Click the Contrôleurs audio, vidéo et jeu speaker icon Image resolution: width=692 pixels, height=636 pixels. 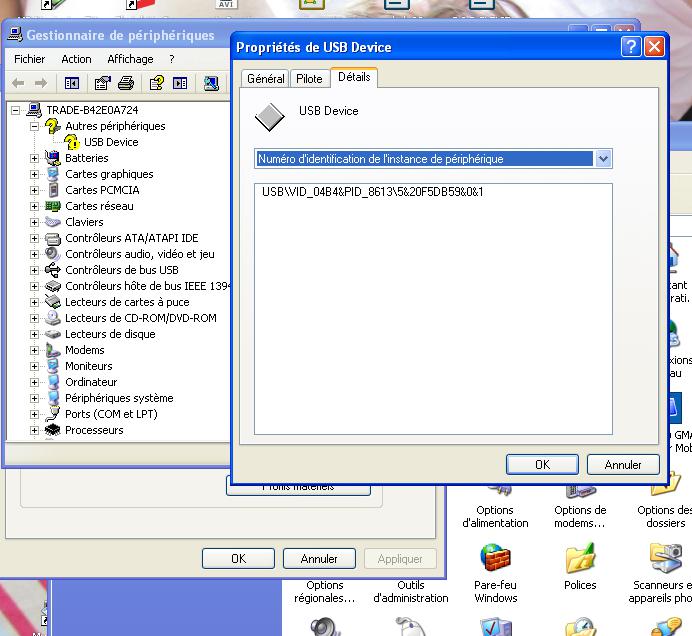(x=53, y=254)
